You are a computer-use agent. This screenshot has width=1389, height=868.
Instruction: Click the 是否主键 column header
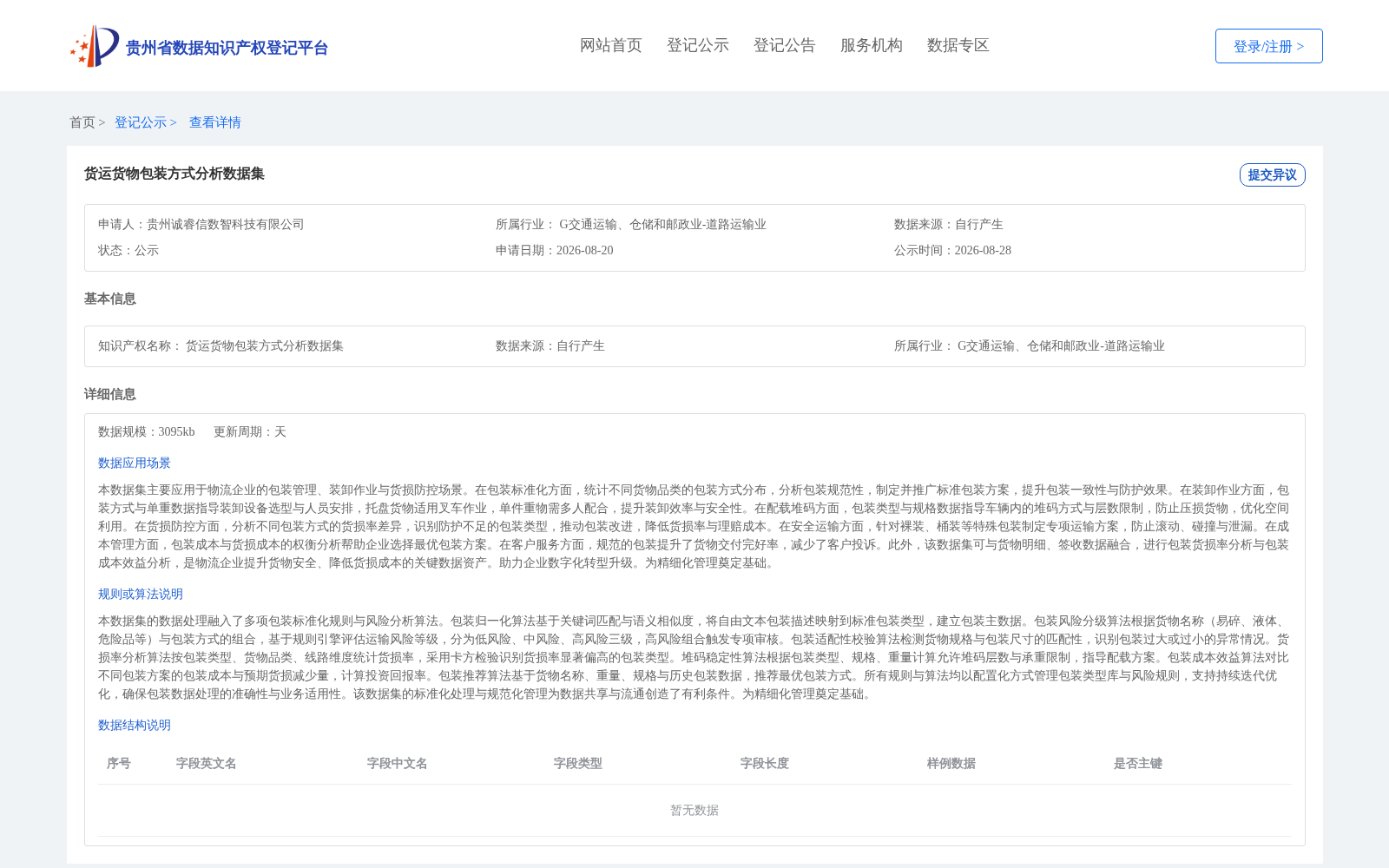coord(1138,763)
